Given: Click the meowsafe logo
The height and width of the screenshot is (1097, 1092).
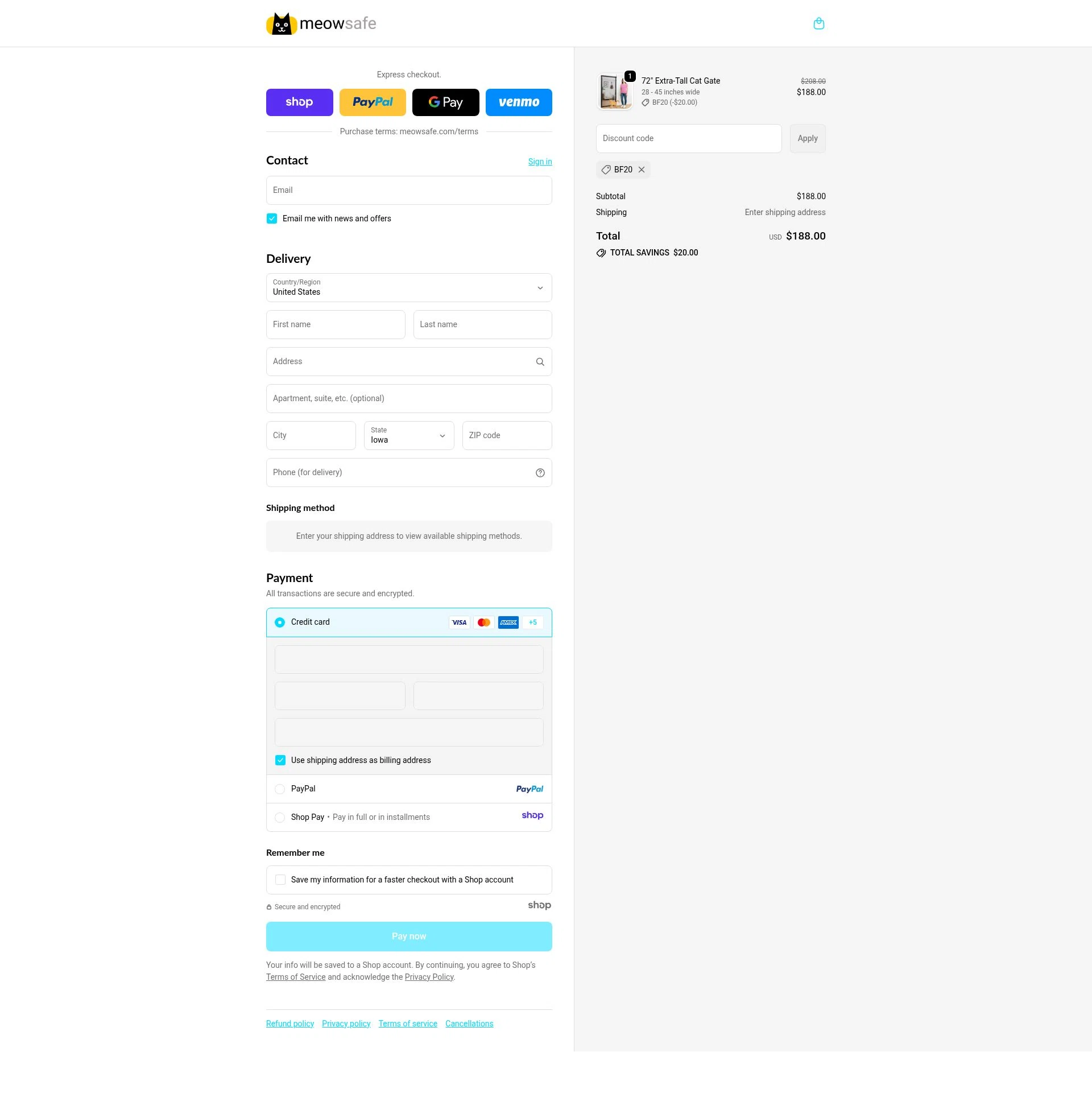Looking at the screenshot, I should (321, 23).
